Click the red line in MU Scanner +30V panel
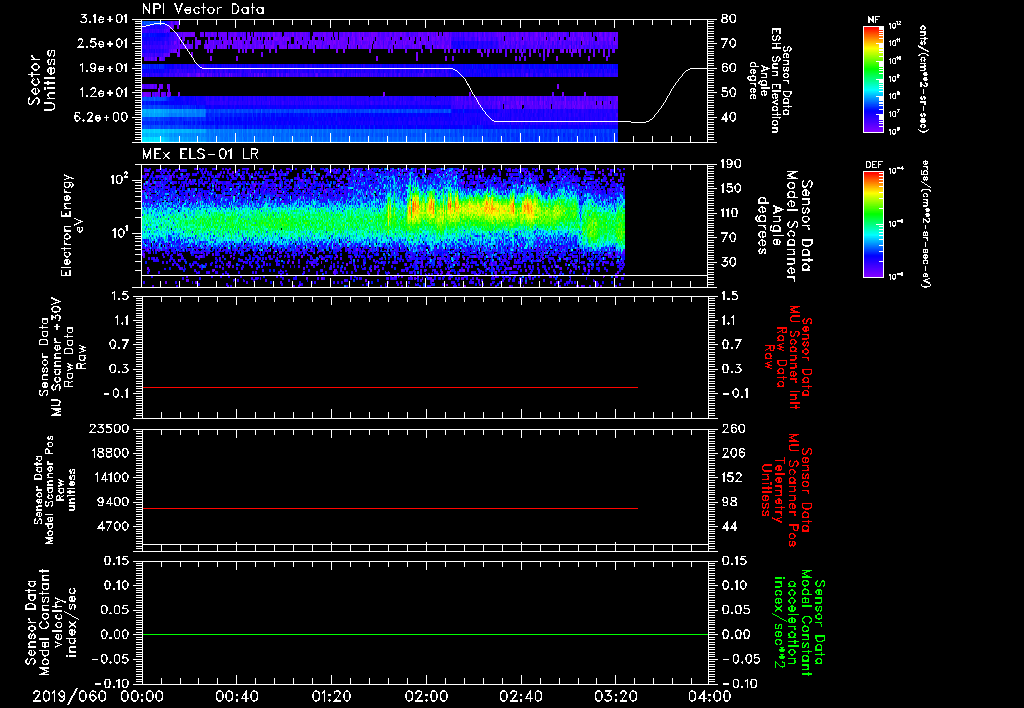Screen dimensions: 1024x708 point(389,388)
